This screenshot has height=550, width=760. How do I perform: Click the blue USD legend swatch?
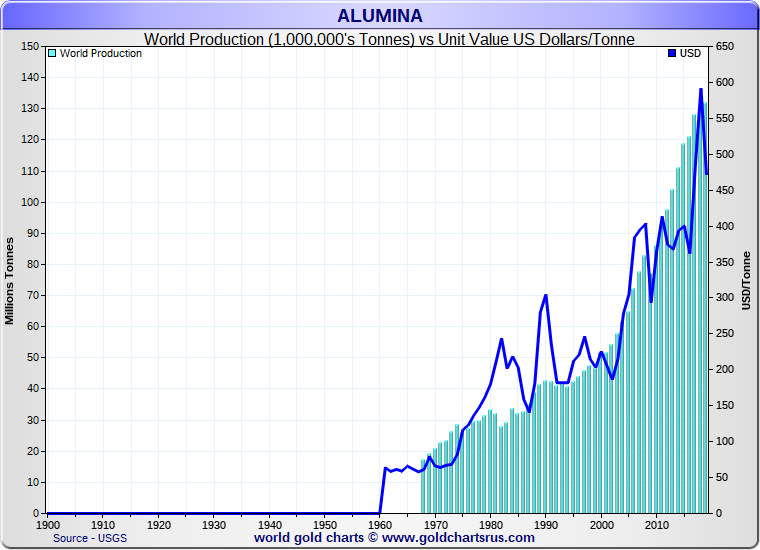tap(672, 53)
